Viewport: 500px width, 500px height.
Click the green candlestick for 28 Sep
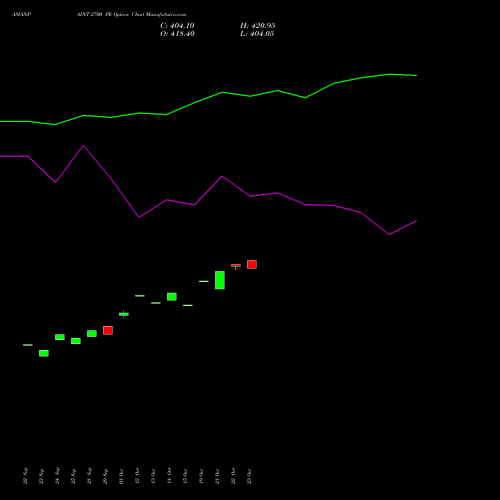click(92, 333)
